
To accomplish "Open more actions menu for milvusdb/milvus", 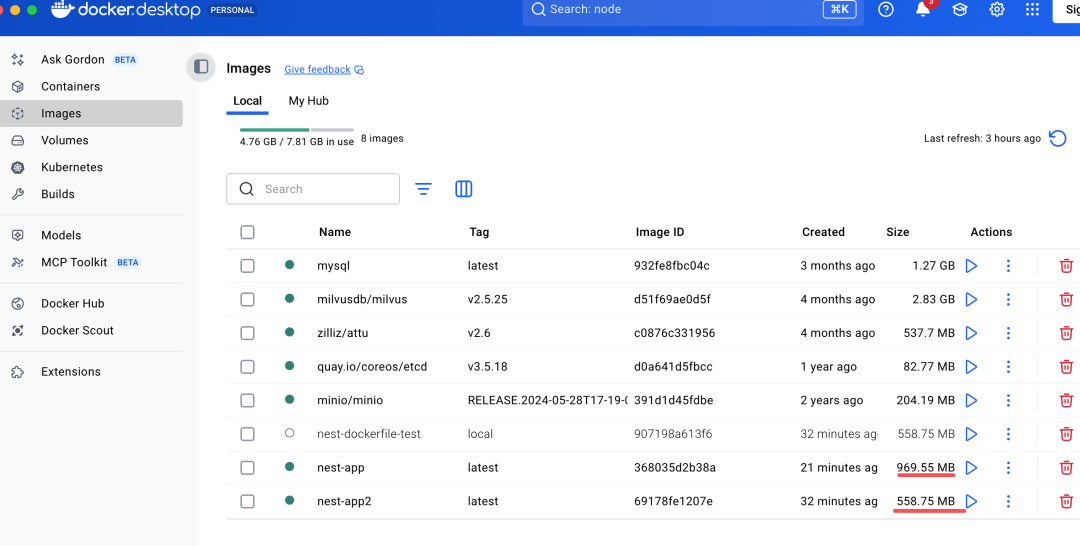I will [x=1008, y=300].
